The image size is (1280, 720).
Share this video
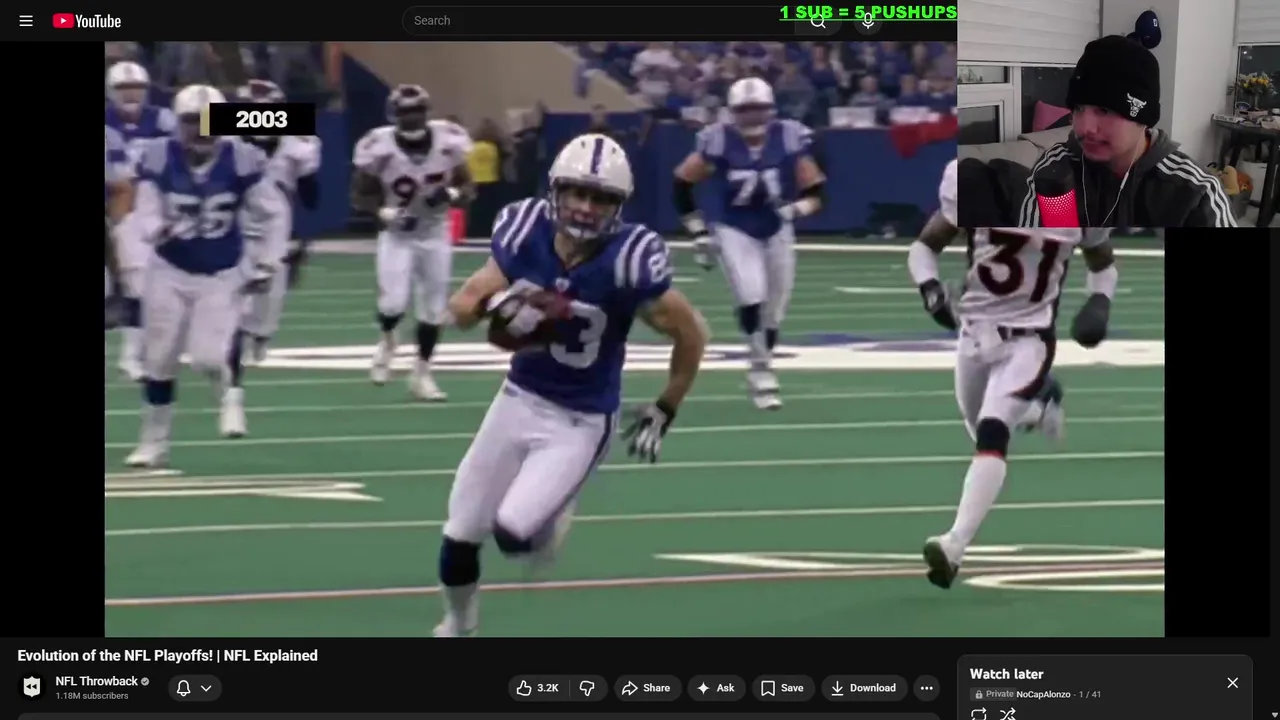(645, 688)
